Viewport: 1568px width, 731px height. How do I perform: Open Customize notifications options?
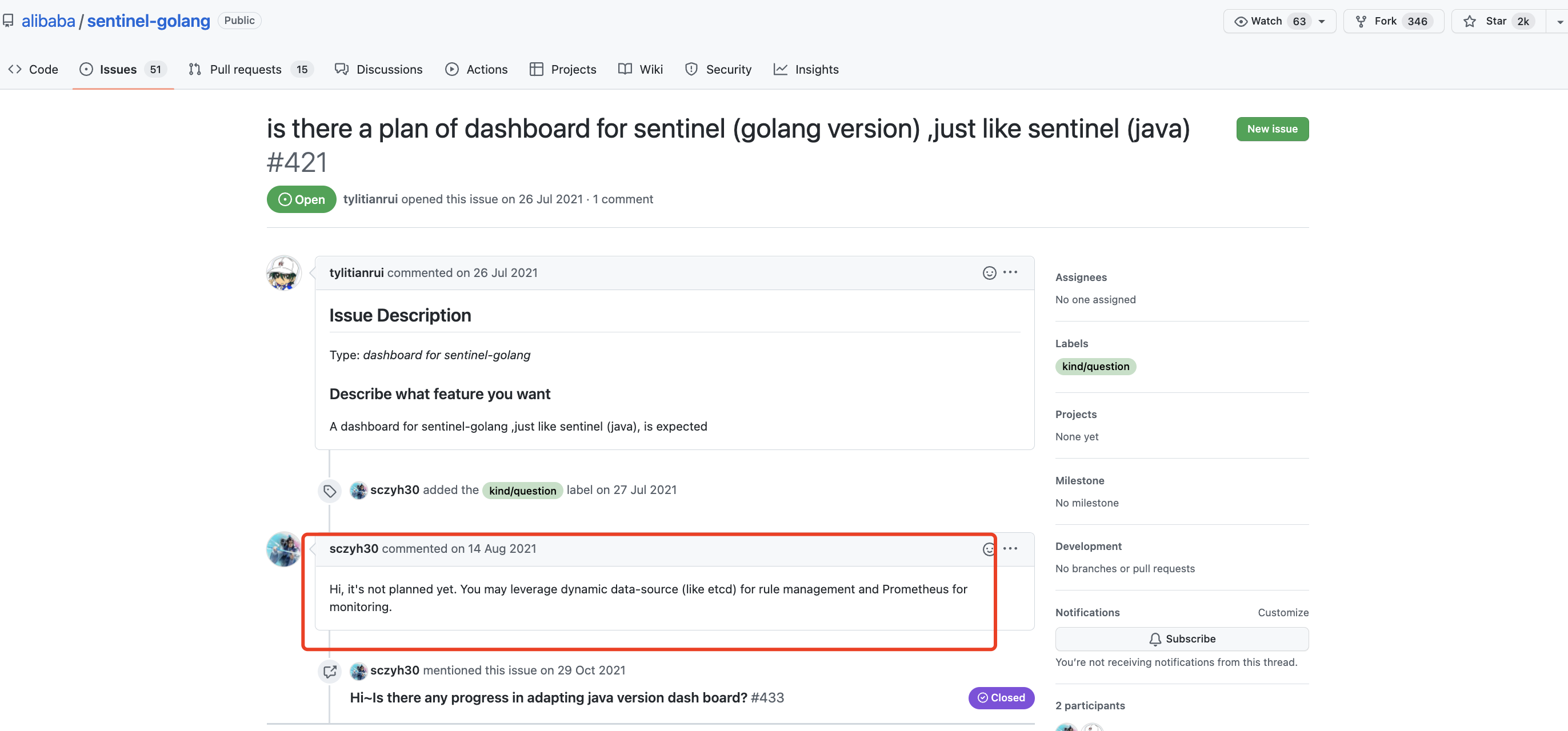[1282, 612]
